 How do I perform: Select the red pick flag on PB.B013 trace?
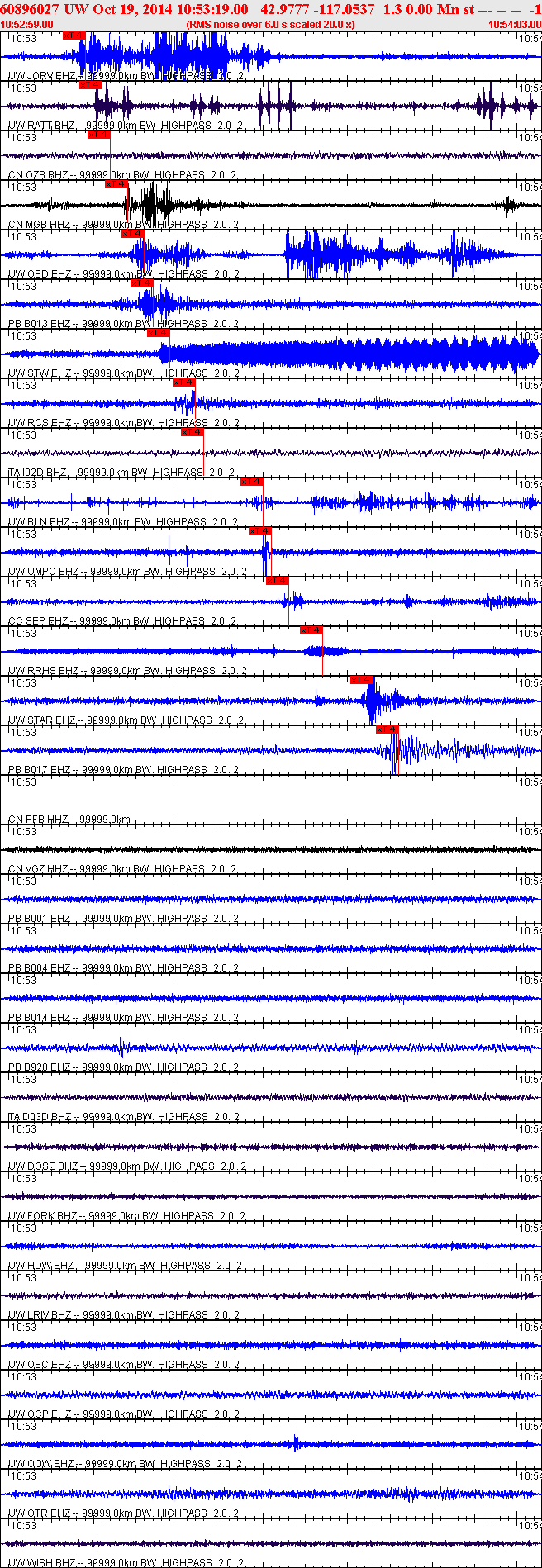point(142,283)
